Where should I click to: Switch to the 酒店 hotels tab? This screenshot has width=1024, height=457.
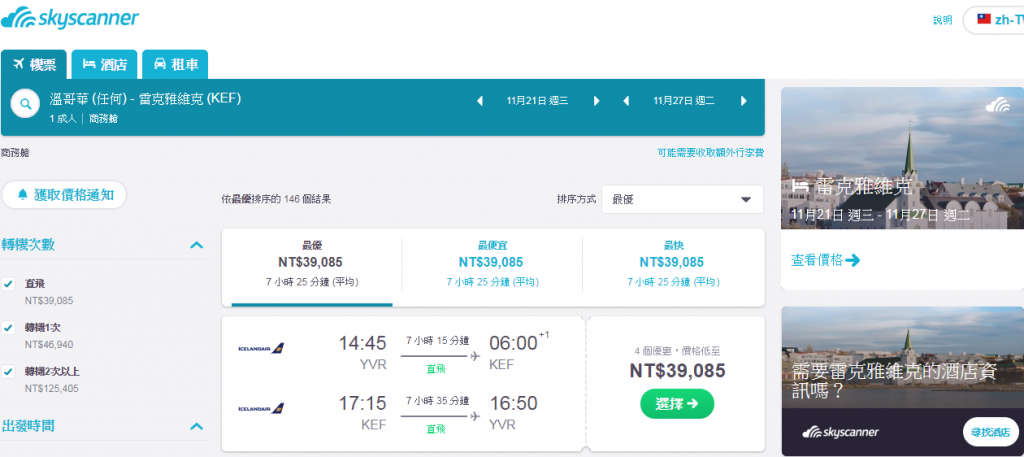104,64
